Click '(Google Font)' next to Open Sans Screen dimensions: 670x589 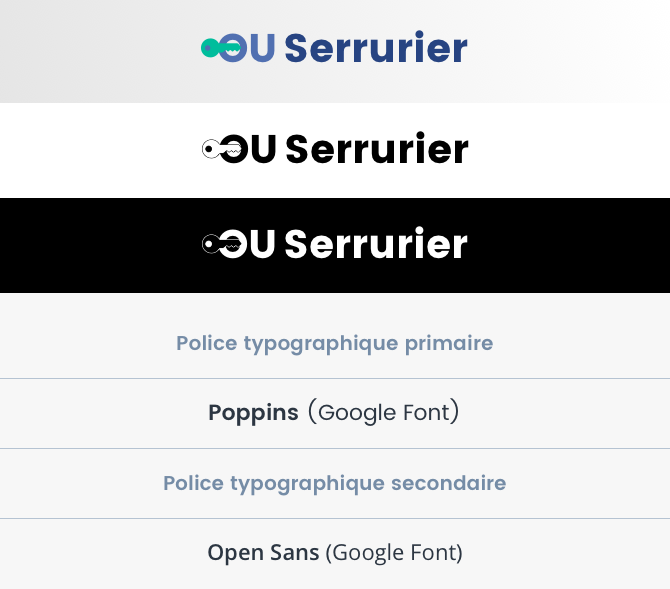point(394,553)
